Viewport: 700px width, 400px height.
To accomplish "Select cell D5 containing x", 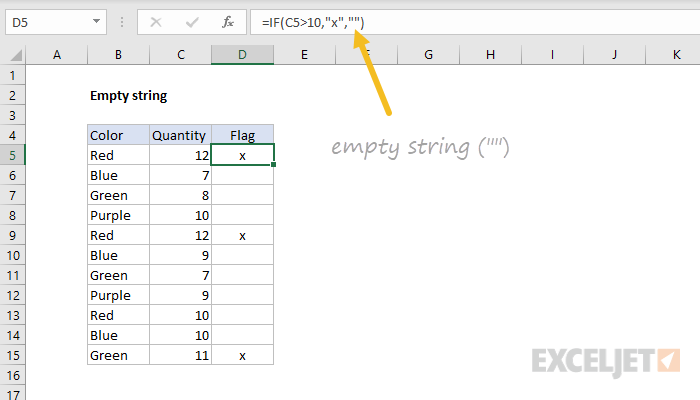I will tap(242, 155).
